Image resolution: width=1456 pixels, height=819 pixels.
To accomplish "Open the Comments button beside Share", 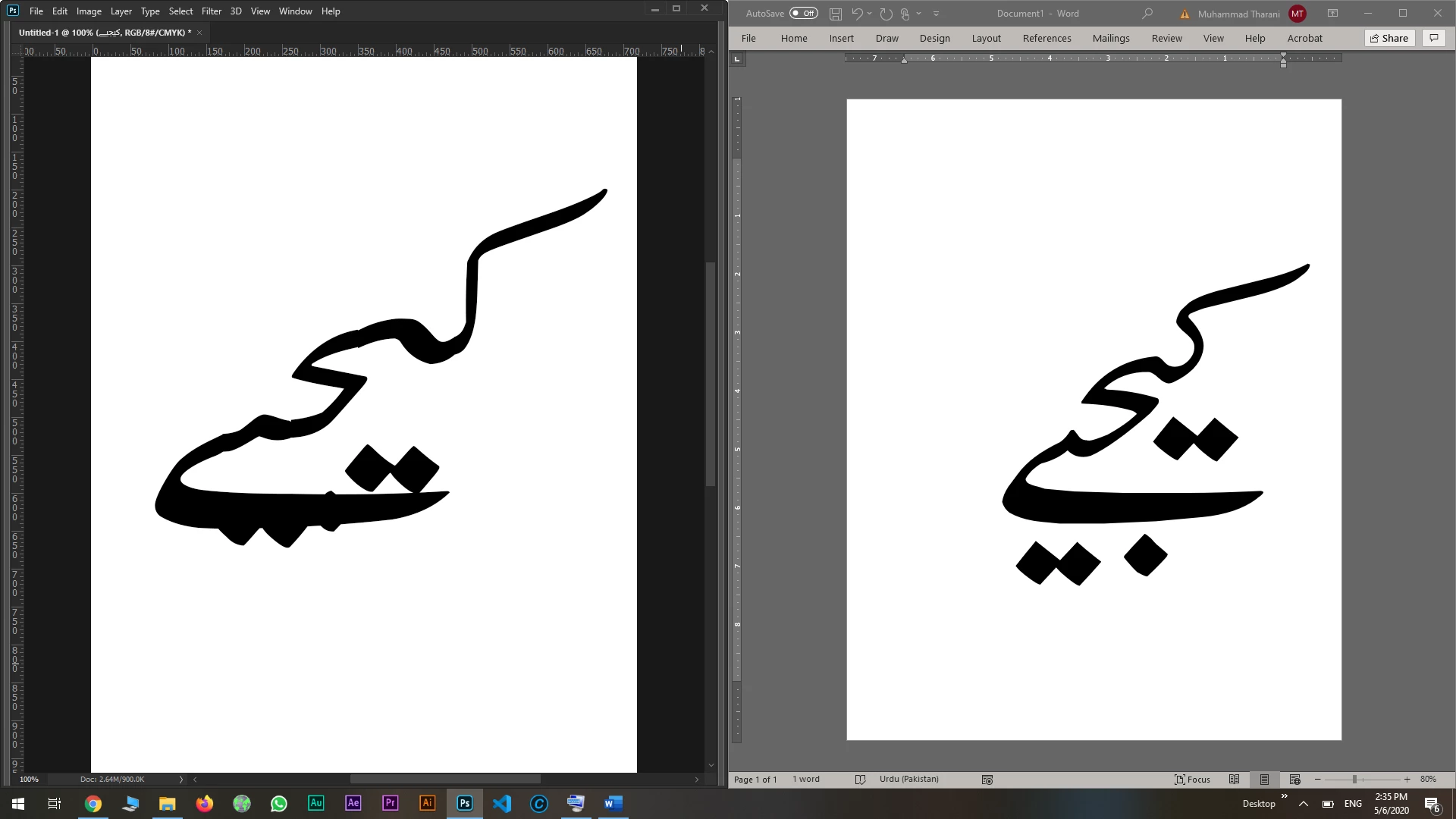I will pos(1433,38).
